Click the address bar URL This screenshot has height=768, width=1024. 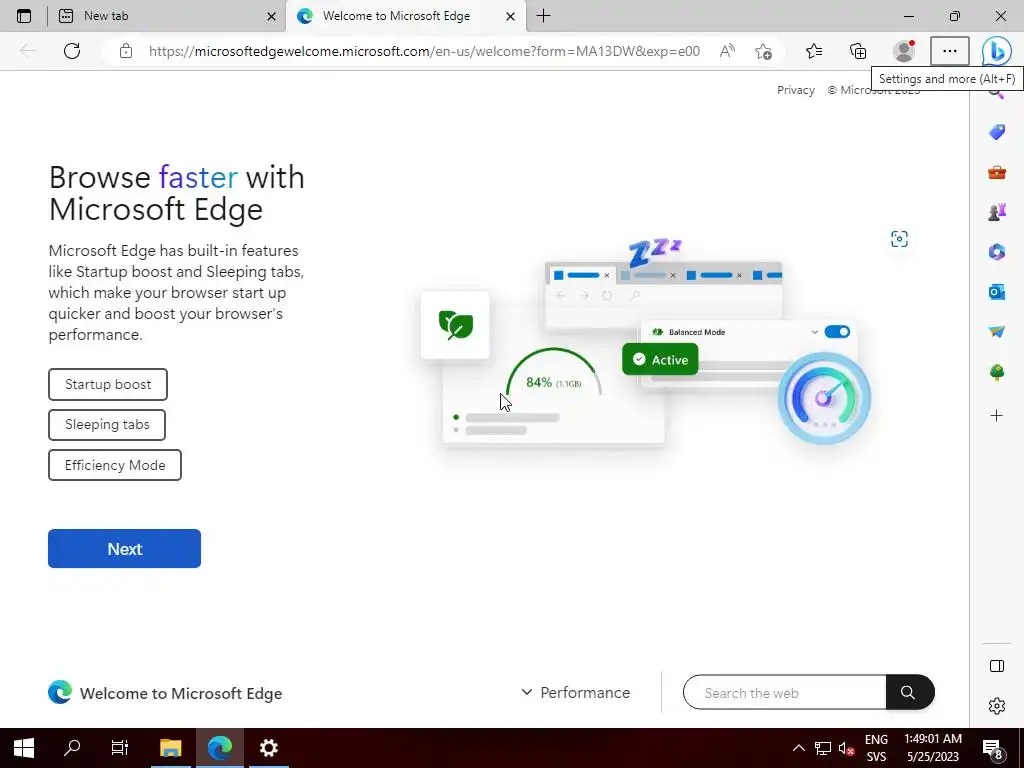[x=424, y=51]
